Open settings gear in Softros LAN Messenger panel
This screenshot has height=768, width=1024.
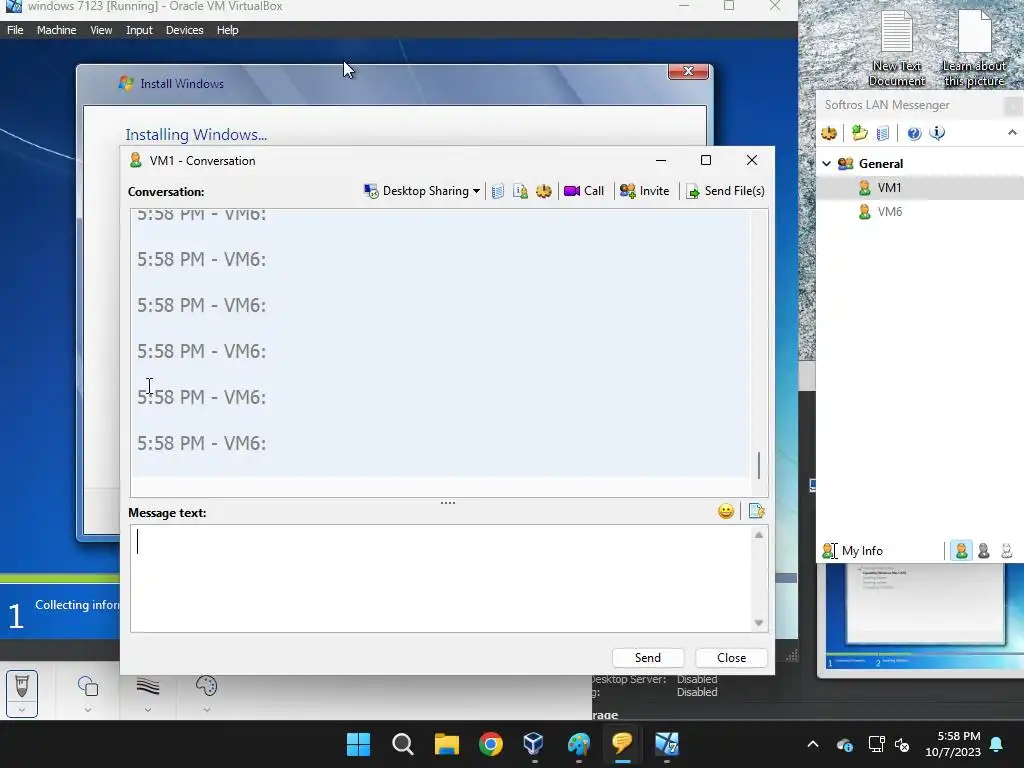(829, 133)
